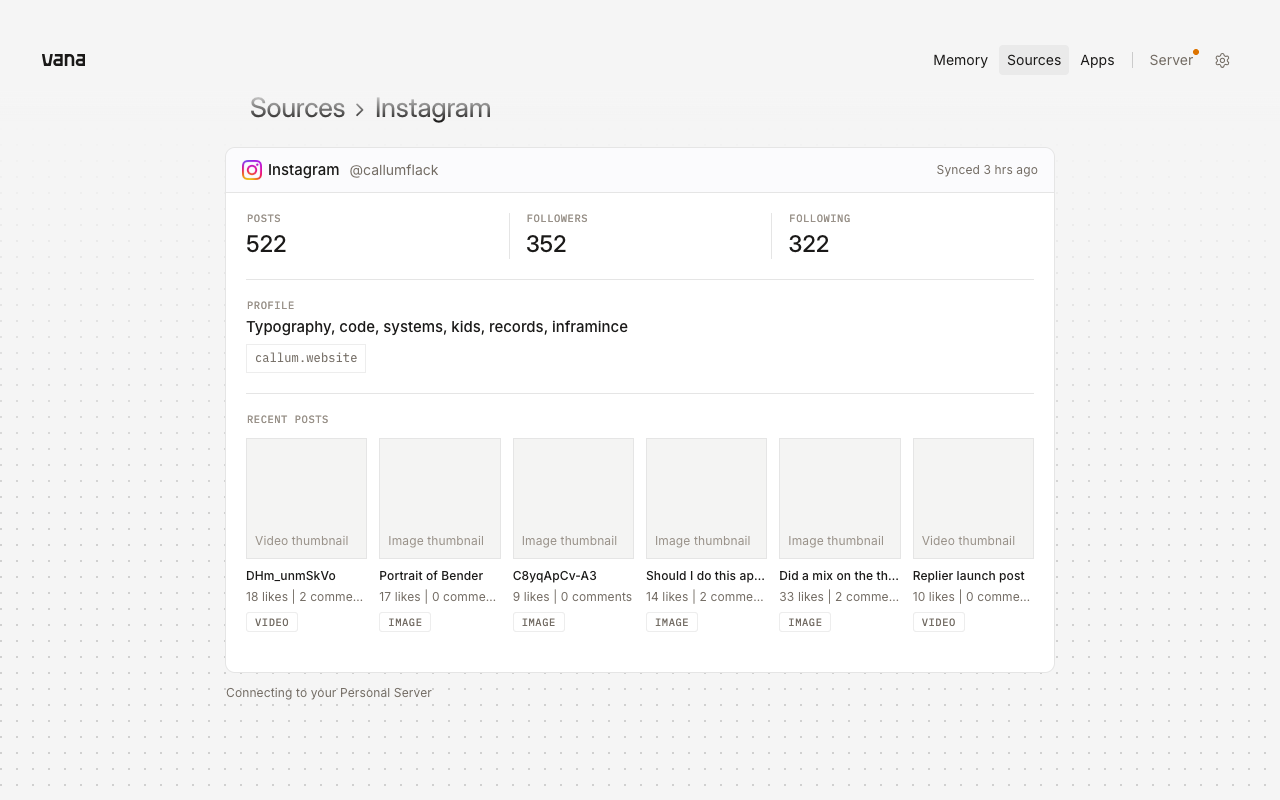Image resolution: width=1280 pixels, height=800 pixels.
Task: Open the DHm_unmSkVo video thumbnail
Action: pos(306,498)
